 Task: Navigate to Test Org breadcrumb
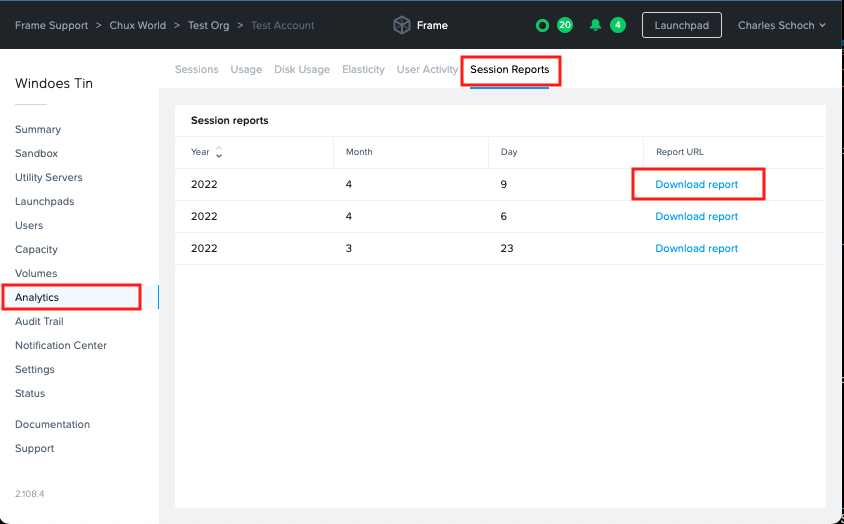point(208,25)
